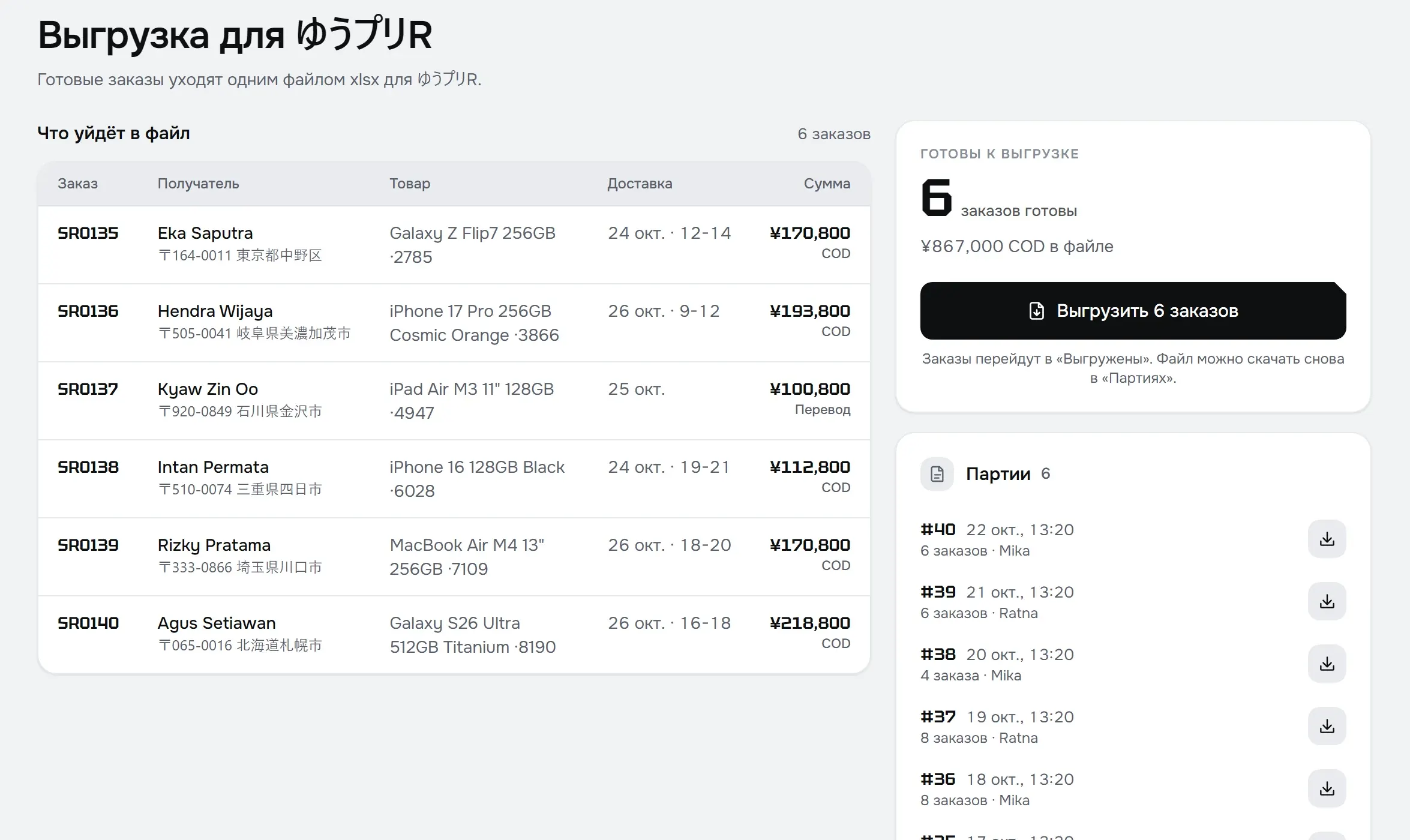Open order SR0140
This screenshot has width=1410, height=840.
click(x=88, y=623)
